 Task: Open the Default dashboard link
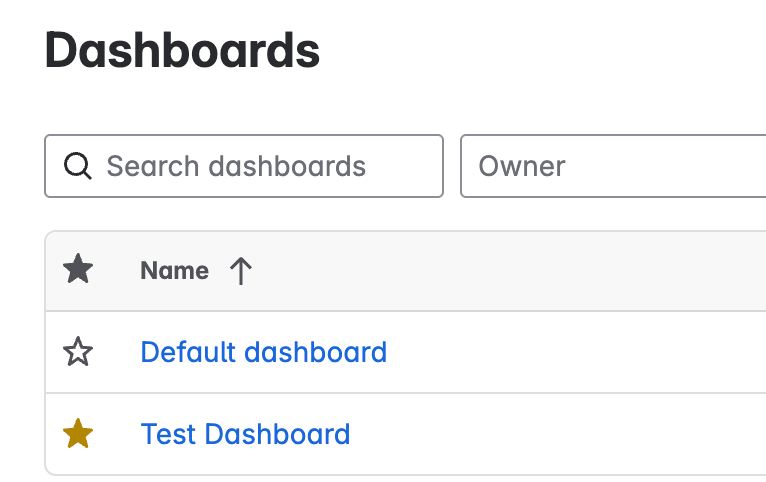coord(264,352)
